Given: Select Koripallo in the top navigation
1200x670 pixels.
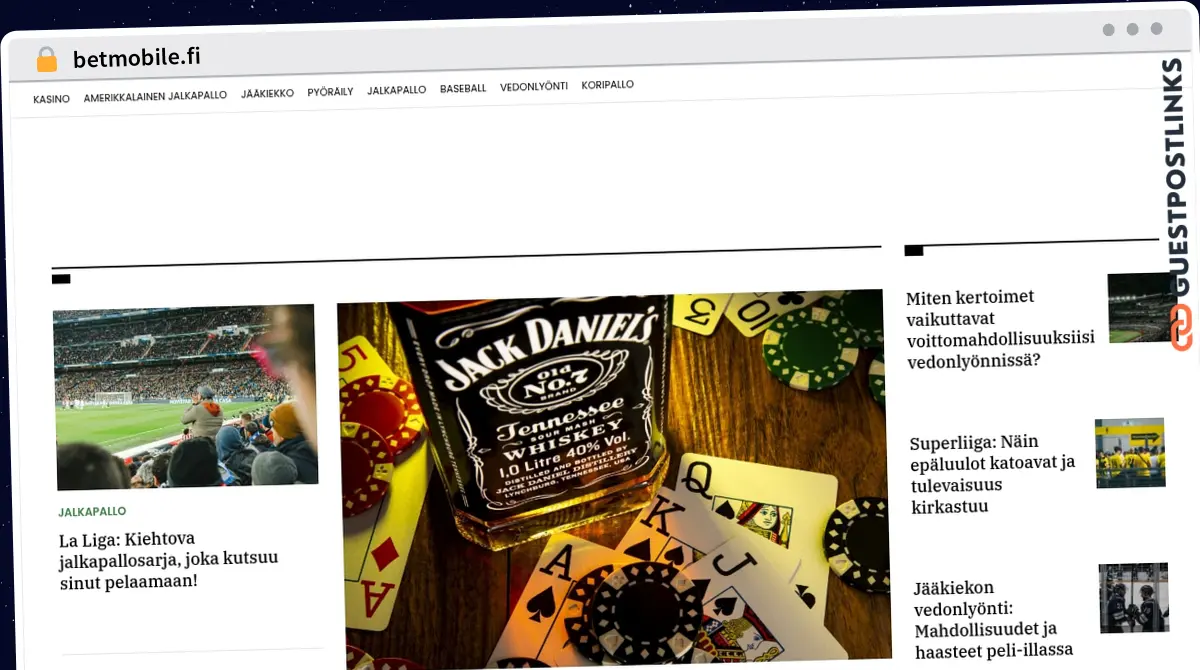Looking at the screenshot, I should tap(608, 84).
